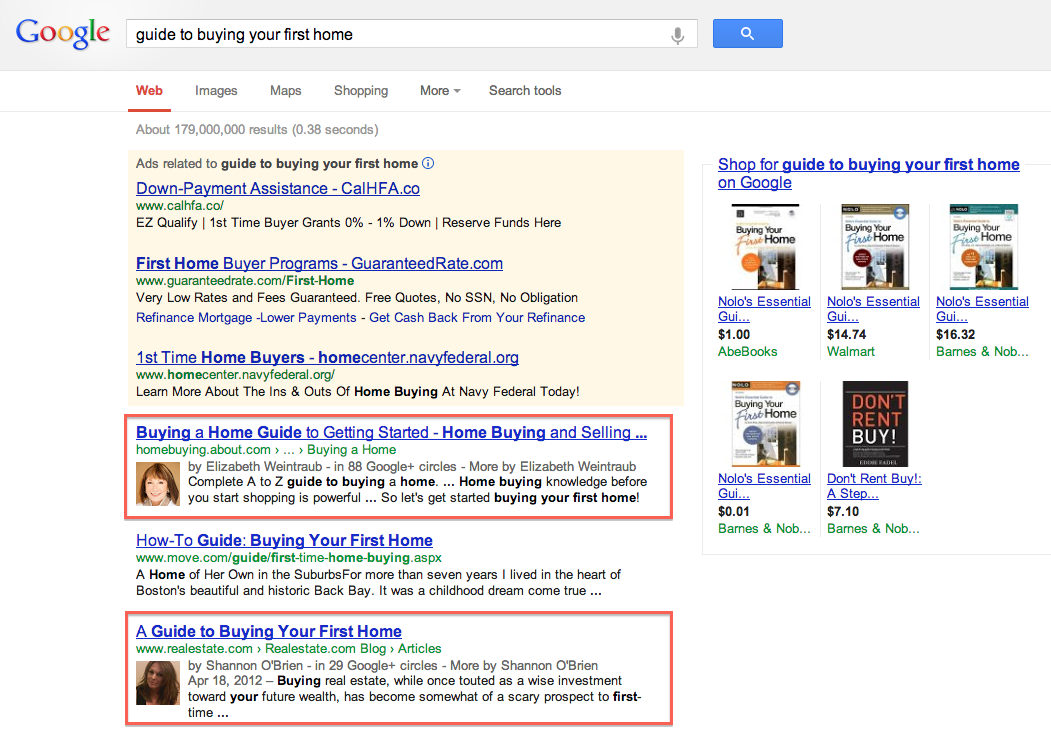
Task: Click AbeBooks seller name
Action: [x=747, y=352]
